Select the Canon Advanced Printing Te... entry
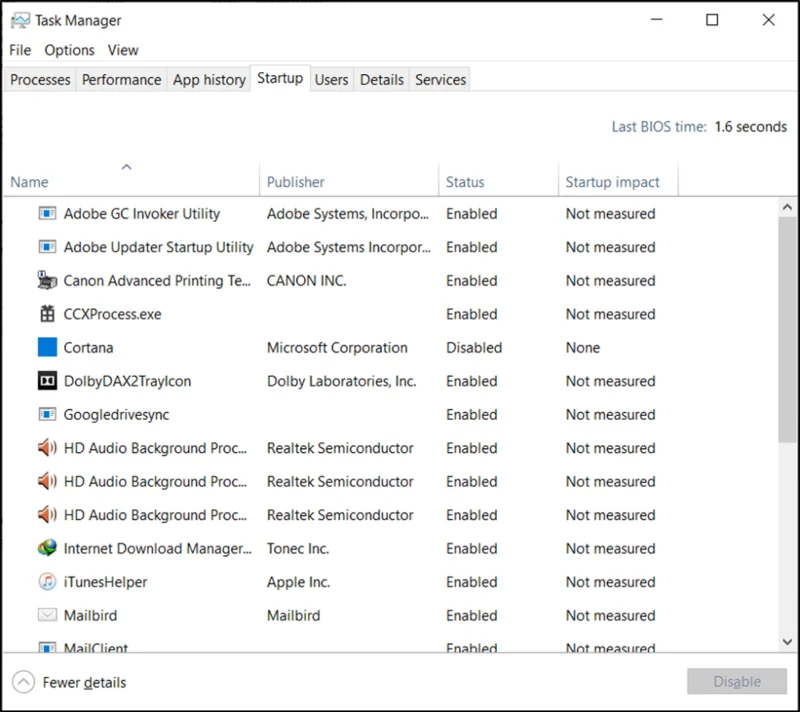 pos(157,281)
